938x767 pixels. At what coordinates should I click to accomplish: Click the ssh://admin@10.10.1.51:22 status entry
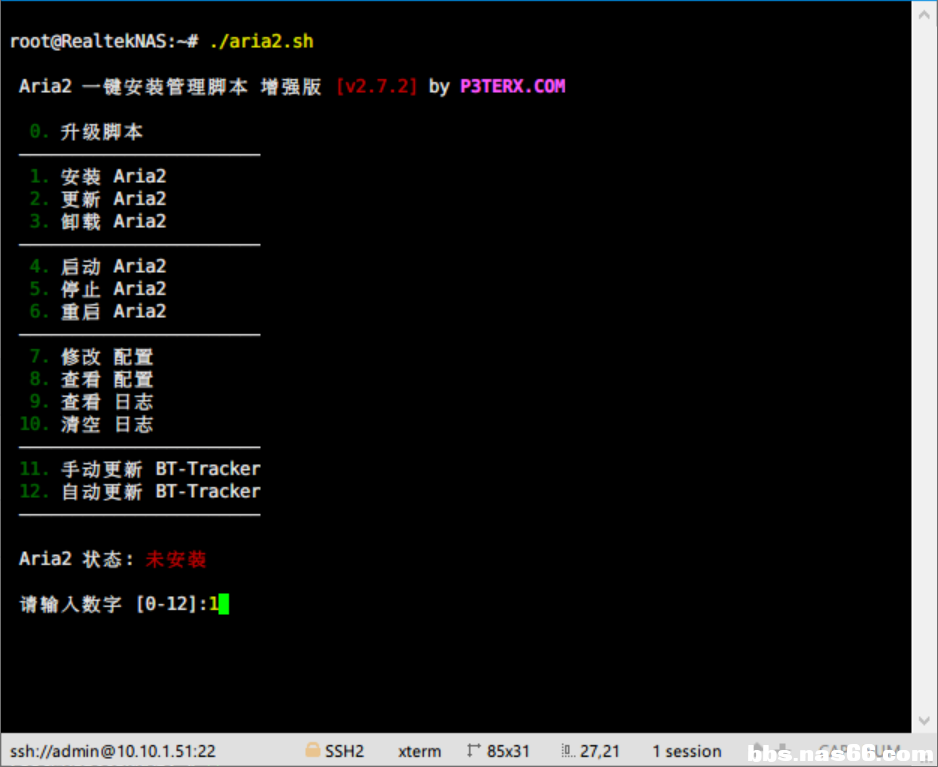point(112,751)
